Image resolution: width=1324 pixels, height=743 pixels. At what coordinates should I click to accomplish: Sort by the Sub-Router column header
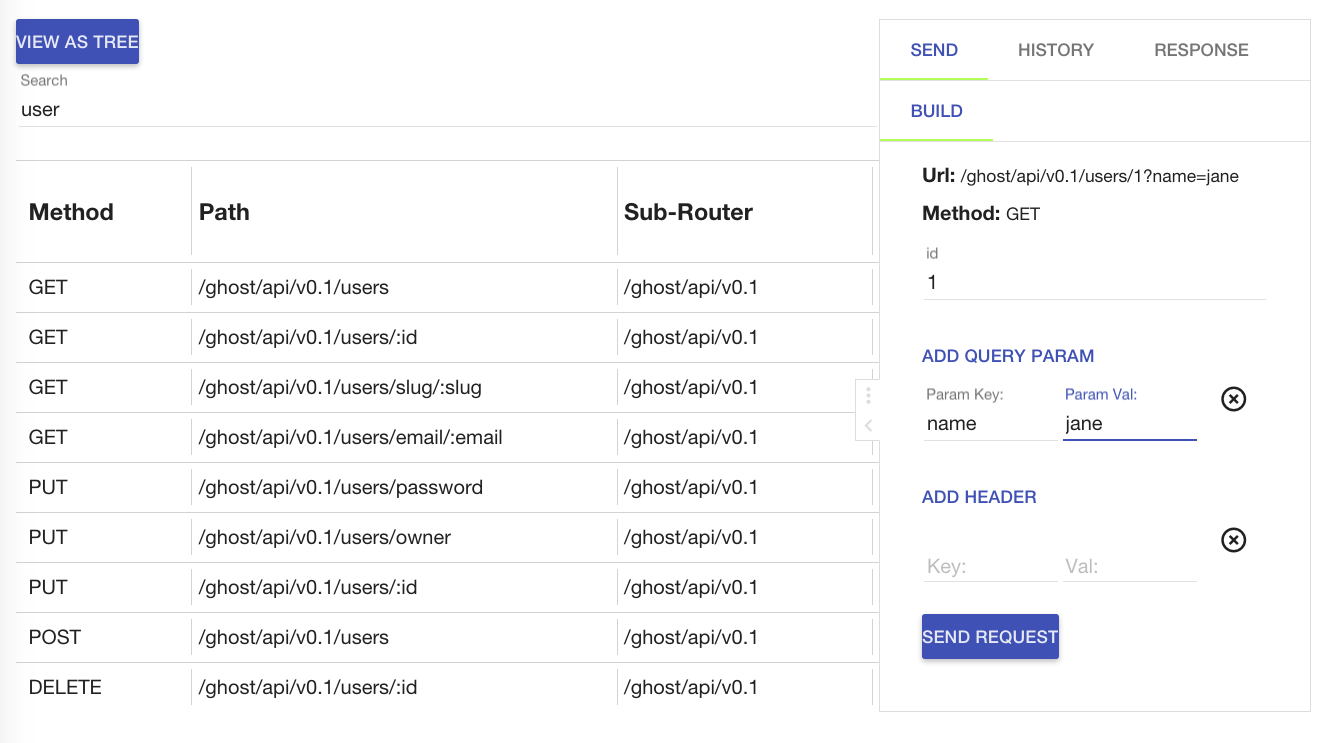click(x=688, y=212)
